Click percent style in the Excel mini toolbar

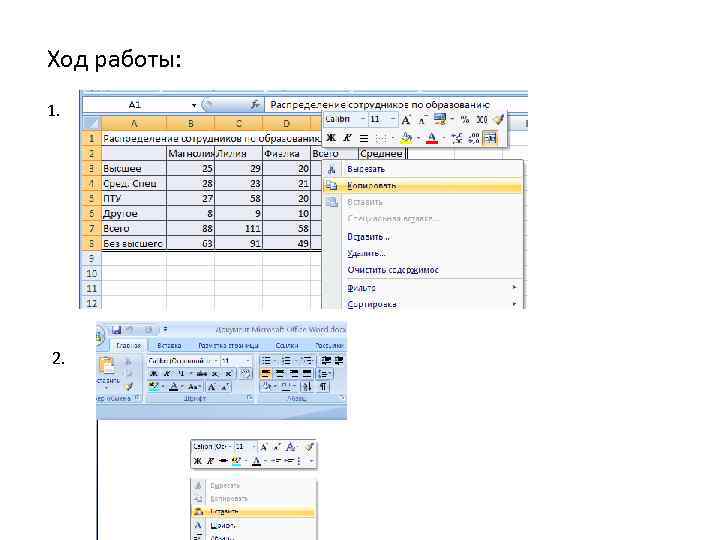coord(465,120)
